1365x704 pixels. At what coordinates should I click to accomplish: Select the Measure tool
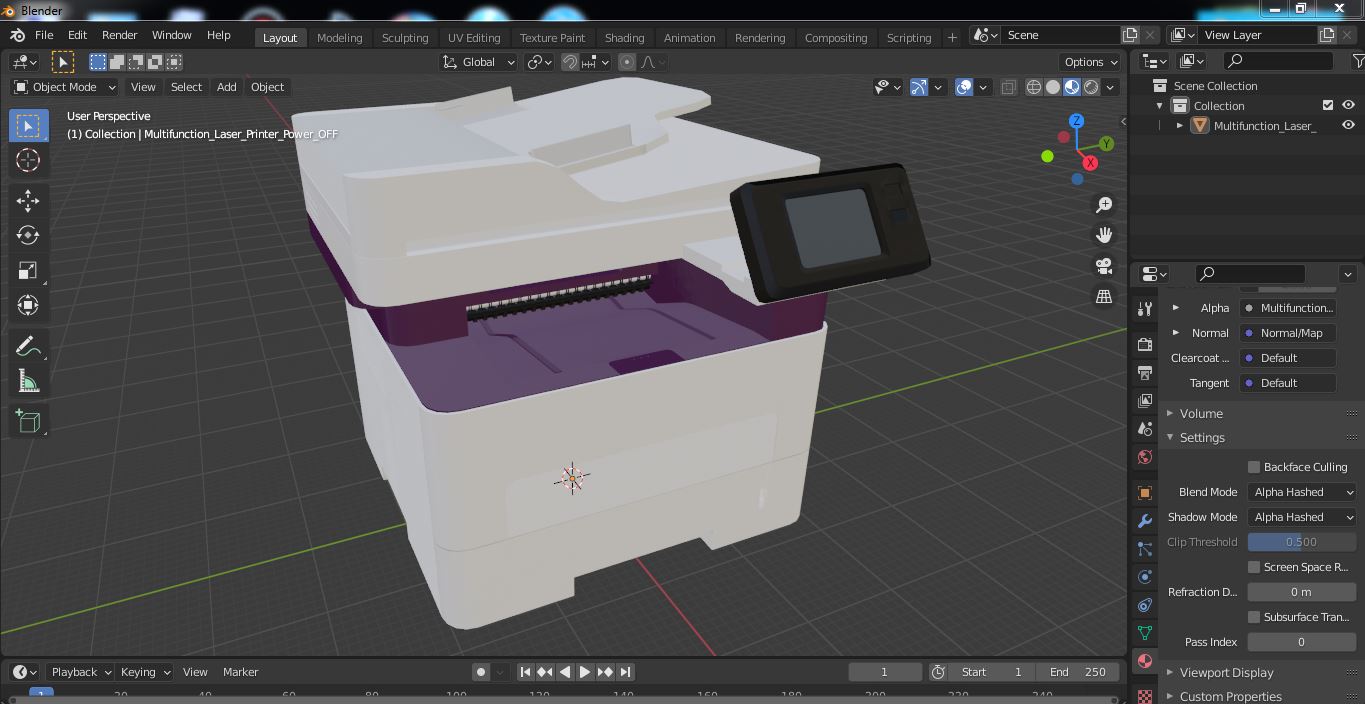pyautogui.click(x=28, y=381)
